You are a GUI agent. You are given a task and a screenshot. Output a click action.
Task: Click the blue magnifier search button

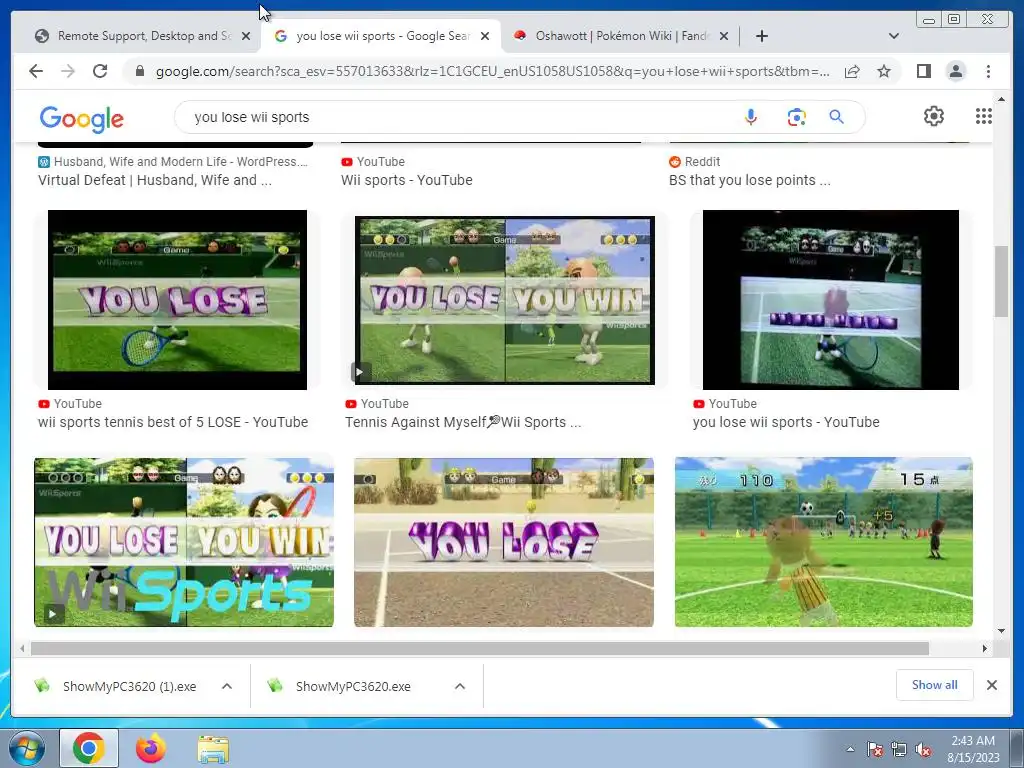point(837,117)
